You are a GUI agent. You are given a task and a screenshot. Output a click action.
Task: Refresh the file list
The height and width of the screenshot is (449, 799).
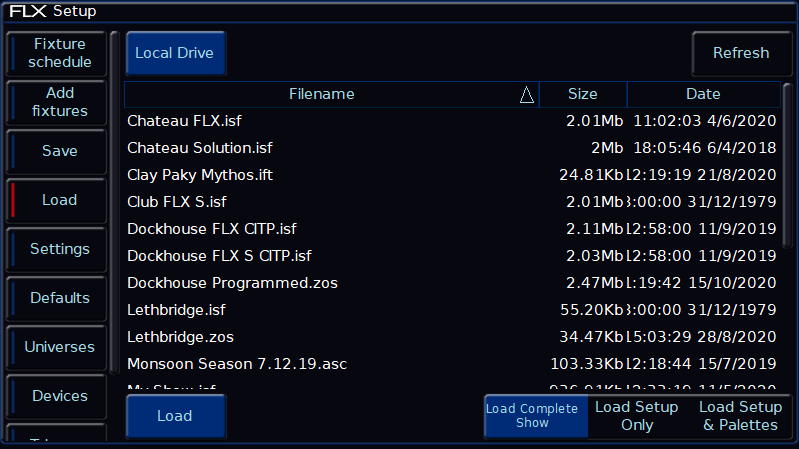point(741,53)
